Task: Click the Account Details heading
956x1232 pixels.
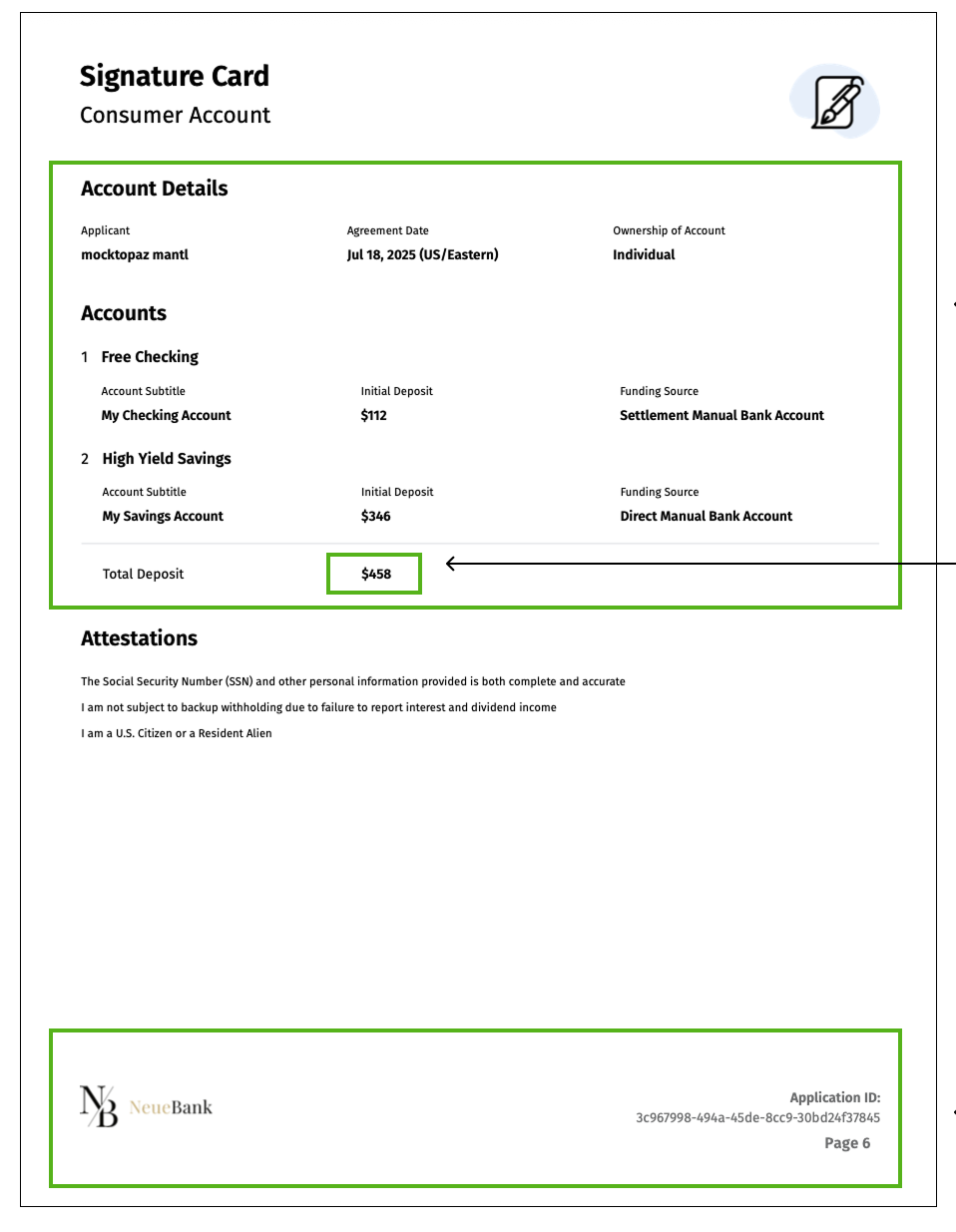Action: (x=154, y=189)
